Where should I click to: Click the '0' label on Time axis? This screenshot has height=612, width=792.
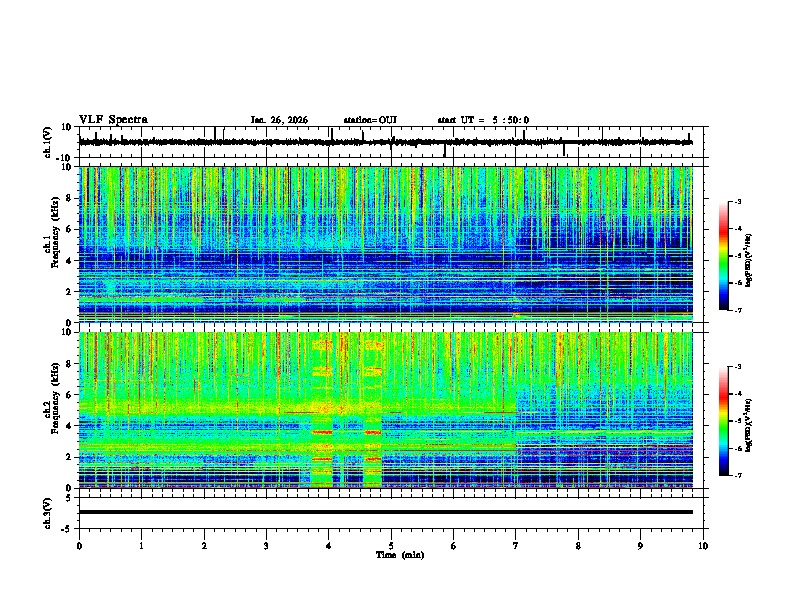click(79, 546)
